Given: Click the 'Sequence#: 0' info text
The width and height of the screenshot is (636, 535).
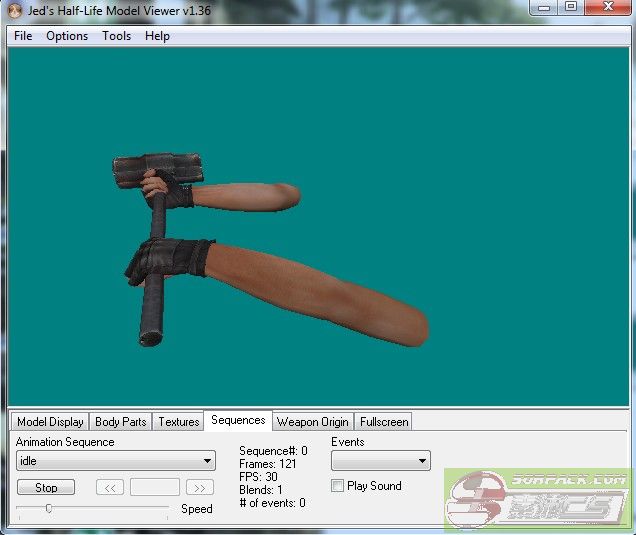Looking at the screenshot, I should pos(273,451).
